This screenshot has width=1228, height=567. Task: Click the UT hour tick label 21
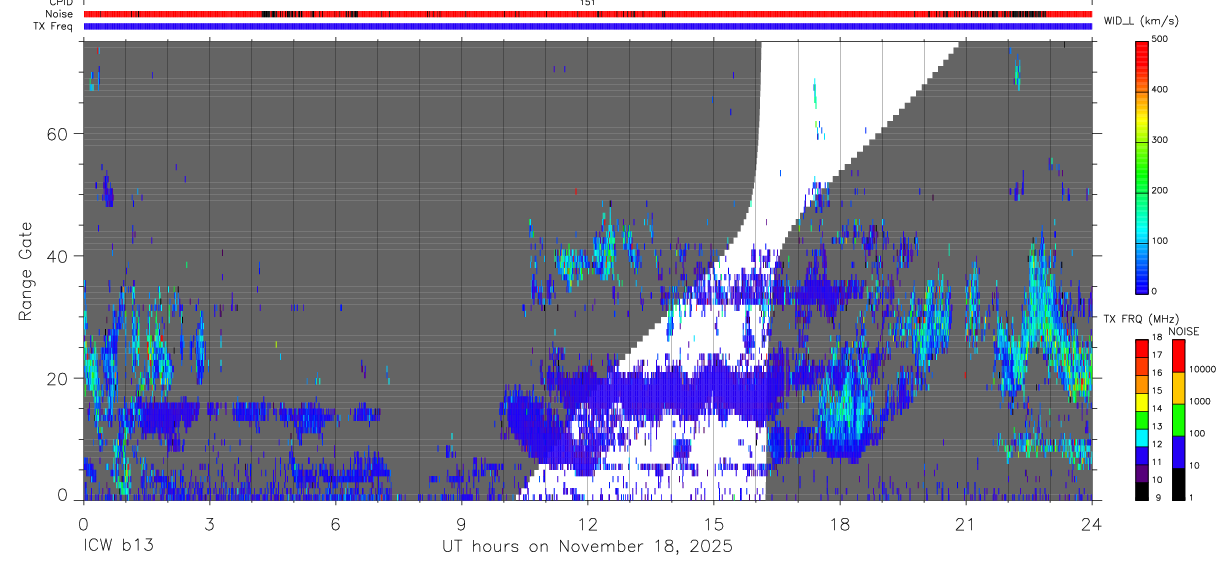click(966, 523)
